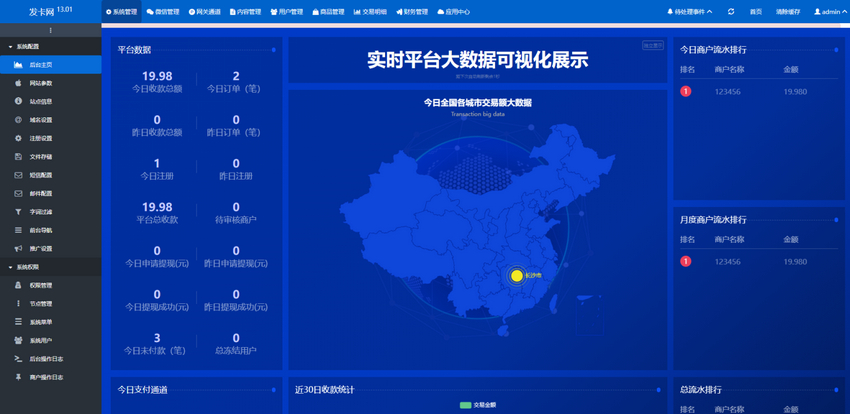The height and width of the screenshot is (414, 850).
Task: Click the 后台操作日志 terminal icon
Action: (x=18, y=359)
